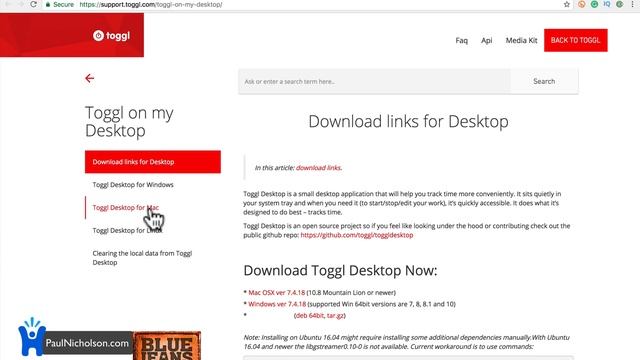Click the Toggl logo in the red header

tap(111, 36)
